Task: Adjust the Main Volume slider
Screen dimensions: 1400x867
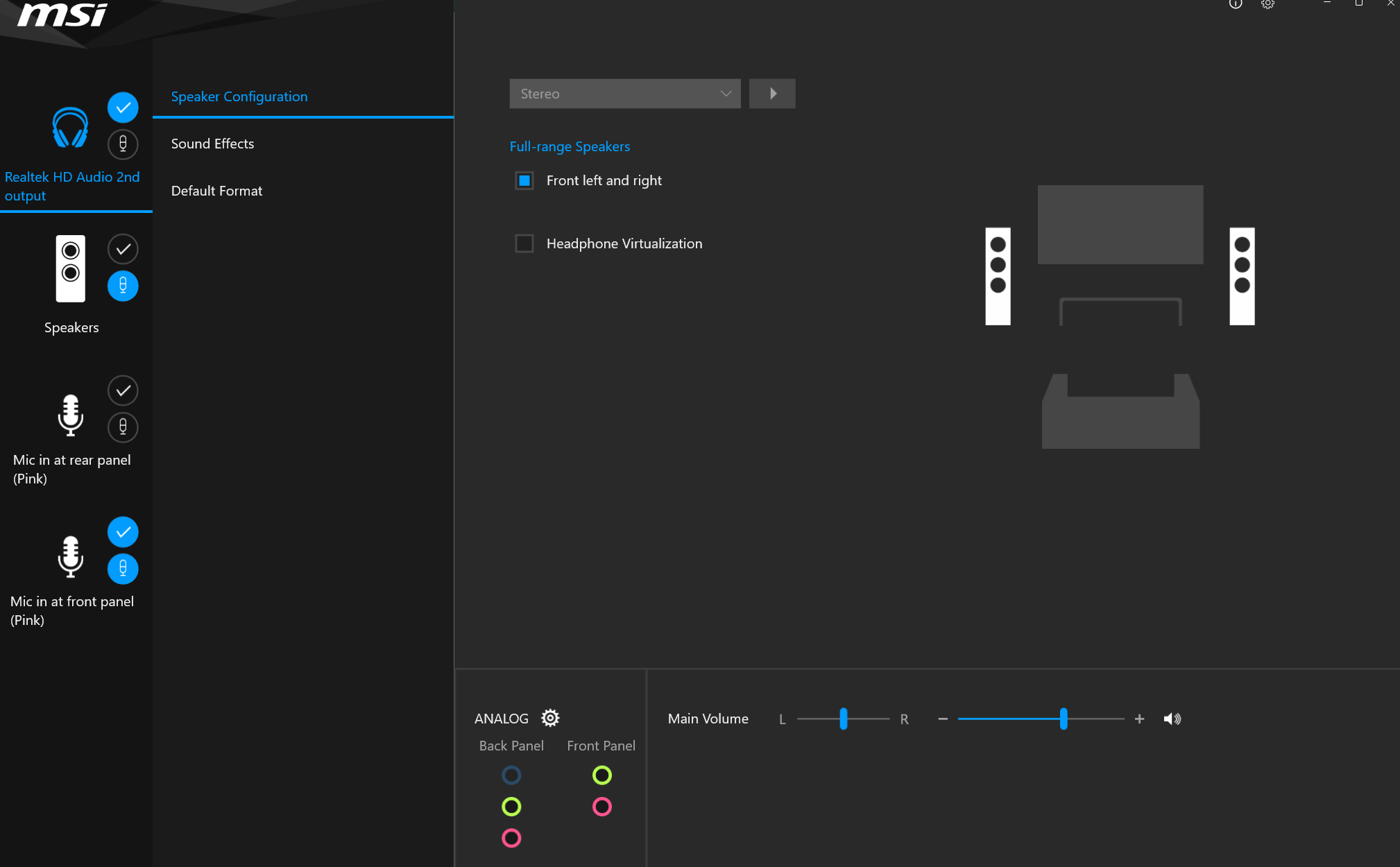Action: tap(1041, 719)
